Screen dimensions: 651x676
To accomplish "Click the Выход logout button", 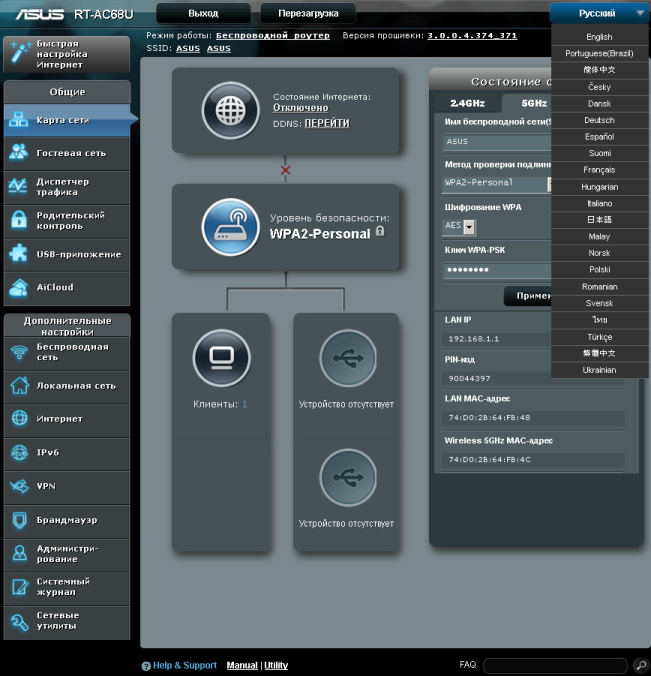I will (203, 13).
